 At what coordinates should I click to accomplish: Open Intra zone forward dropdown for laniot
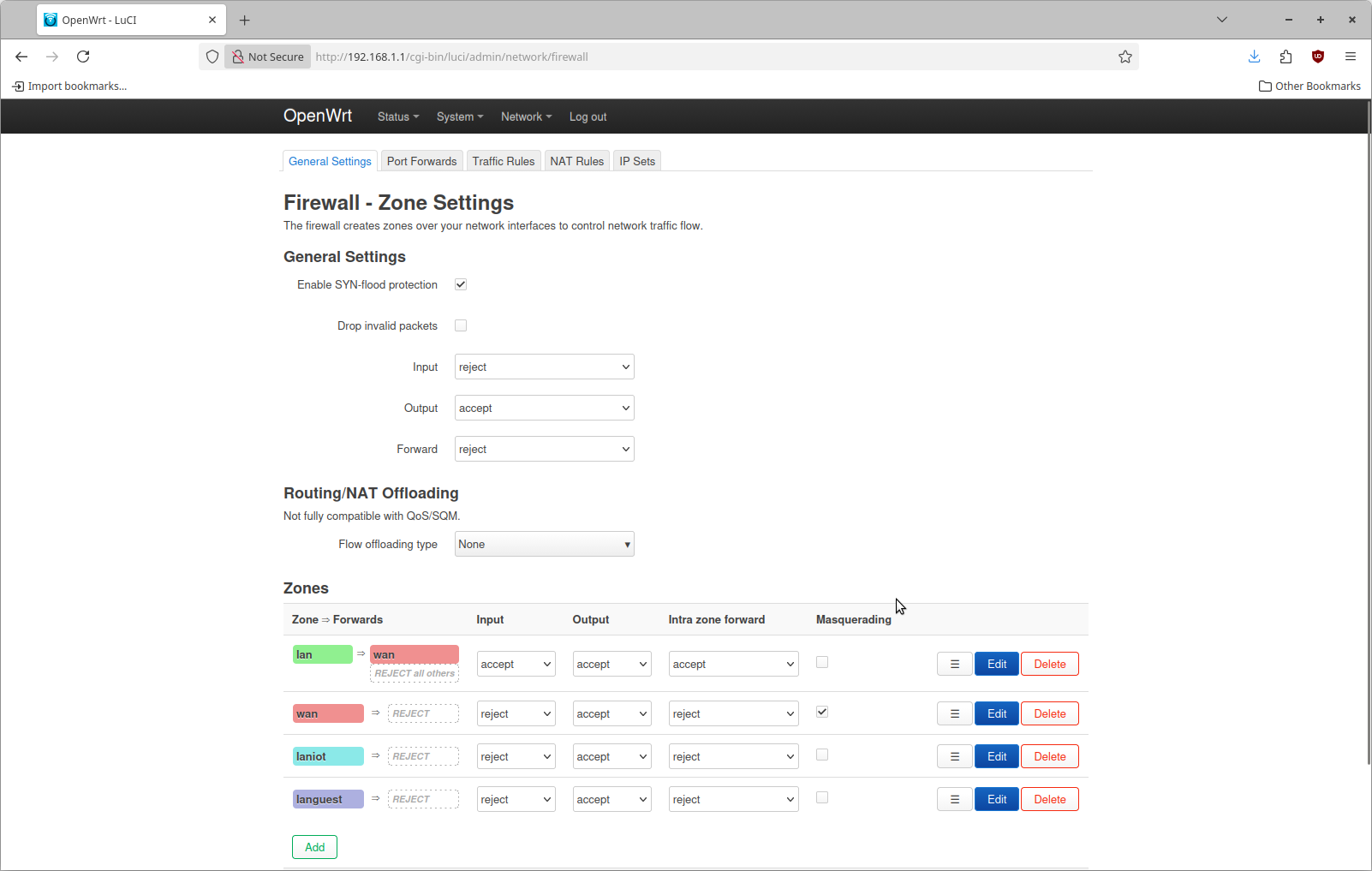point(733,756)
